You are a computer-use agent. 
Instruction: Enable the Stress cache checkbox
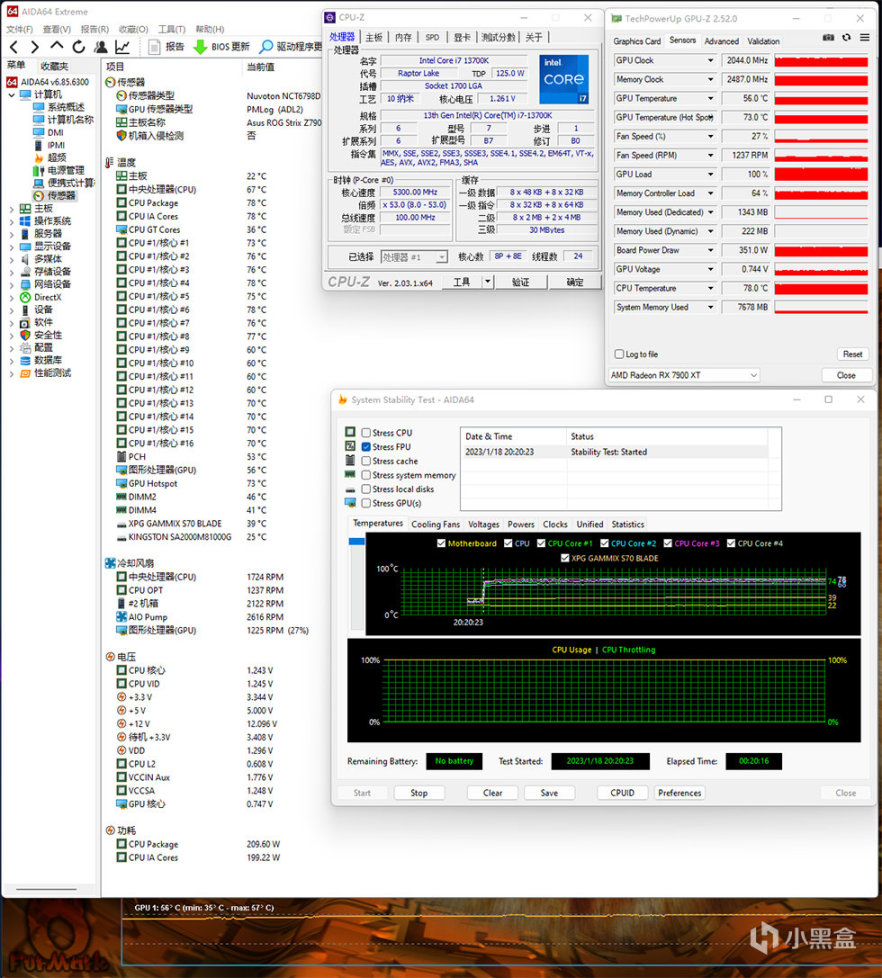pyautogui.click(x=366, y=461)
